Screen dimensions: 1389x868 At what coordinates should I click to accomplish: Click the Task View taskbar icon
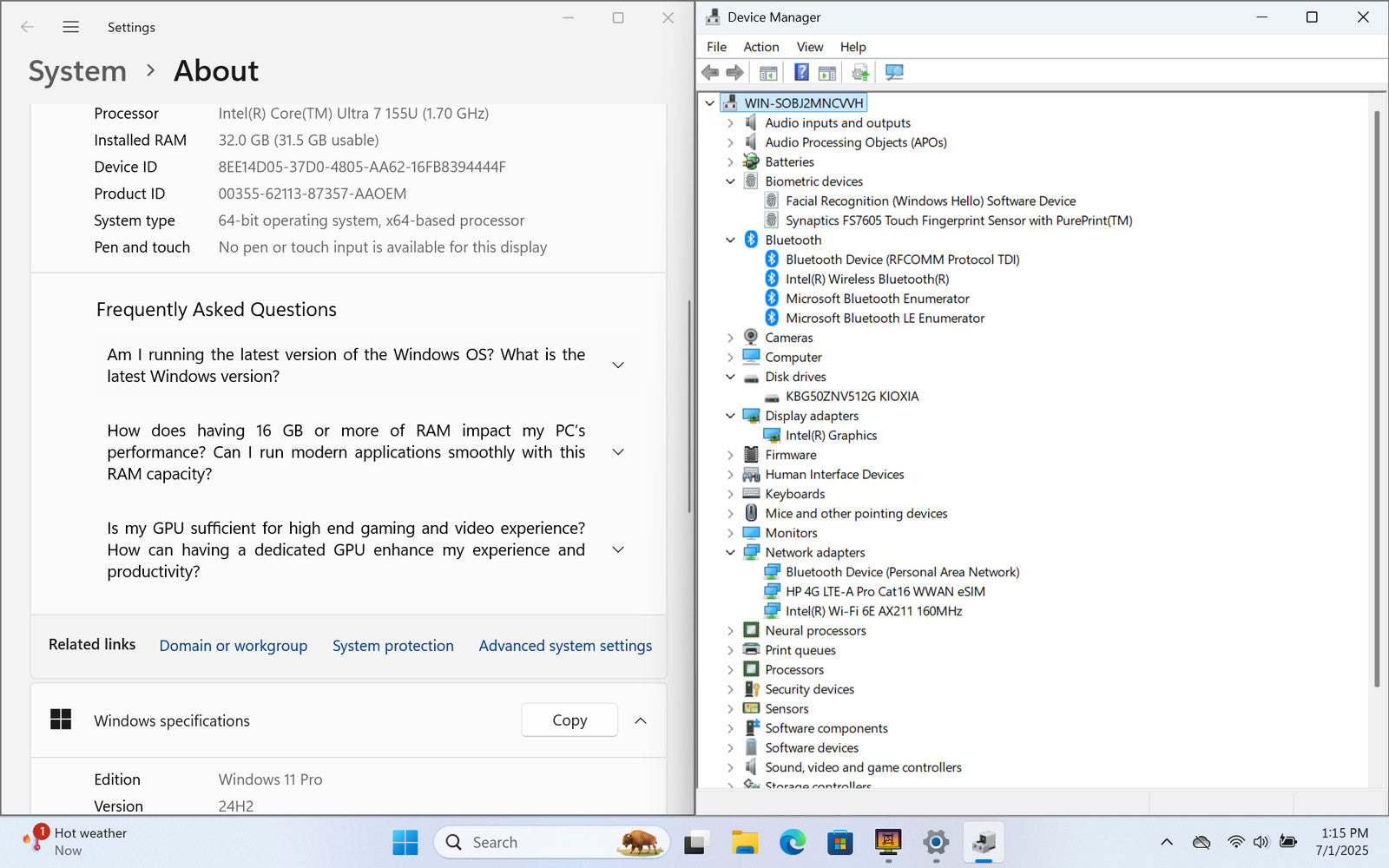click(x=696, y=842)
